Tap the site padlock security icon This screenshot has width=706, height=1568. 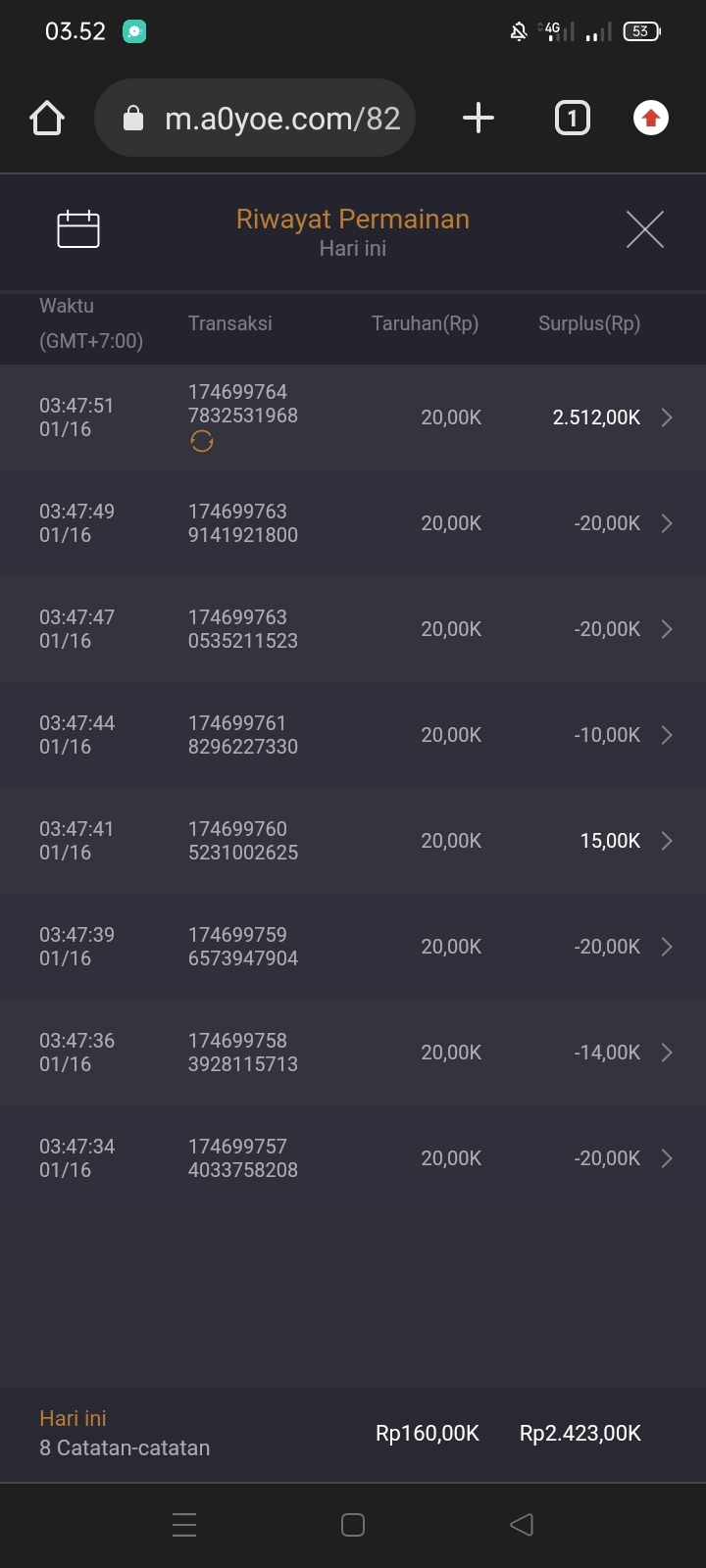(133, 120)
